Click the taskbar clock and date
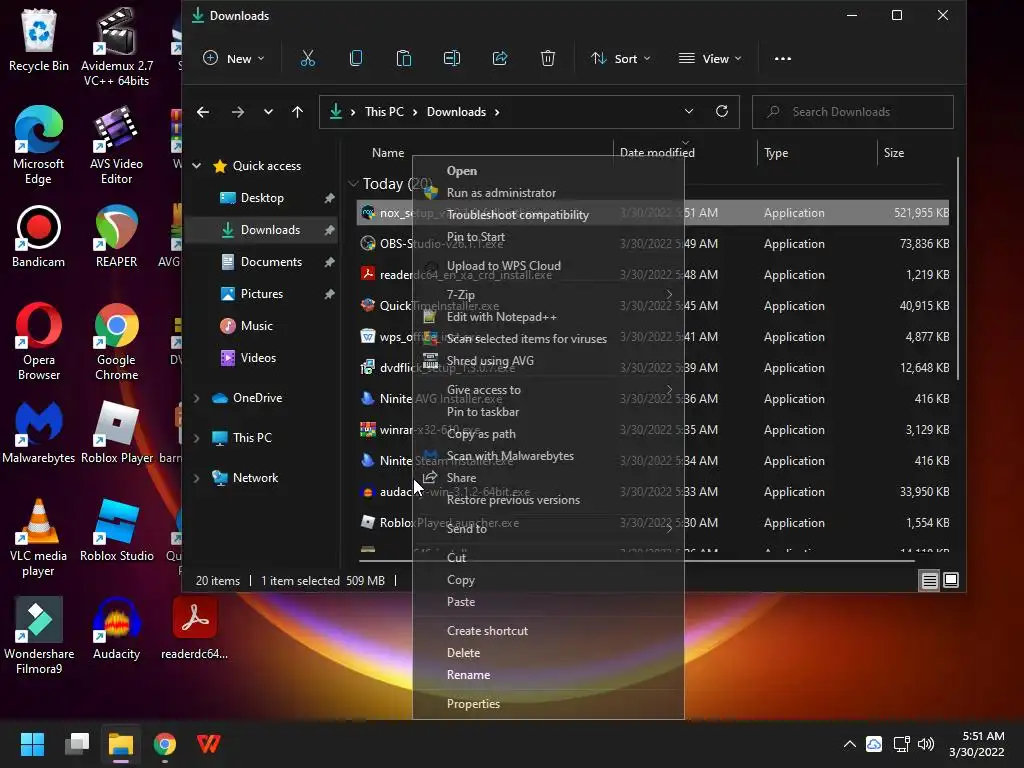Screen dimensions: 1024x768 pos(976,744)
